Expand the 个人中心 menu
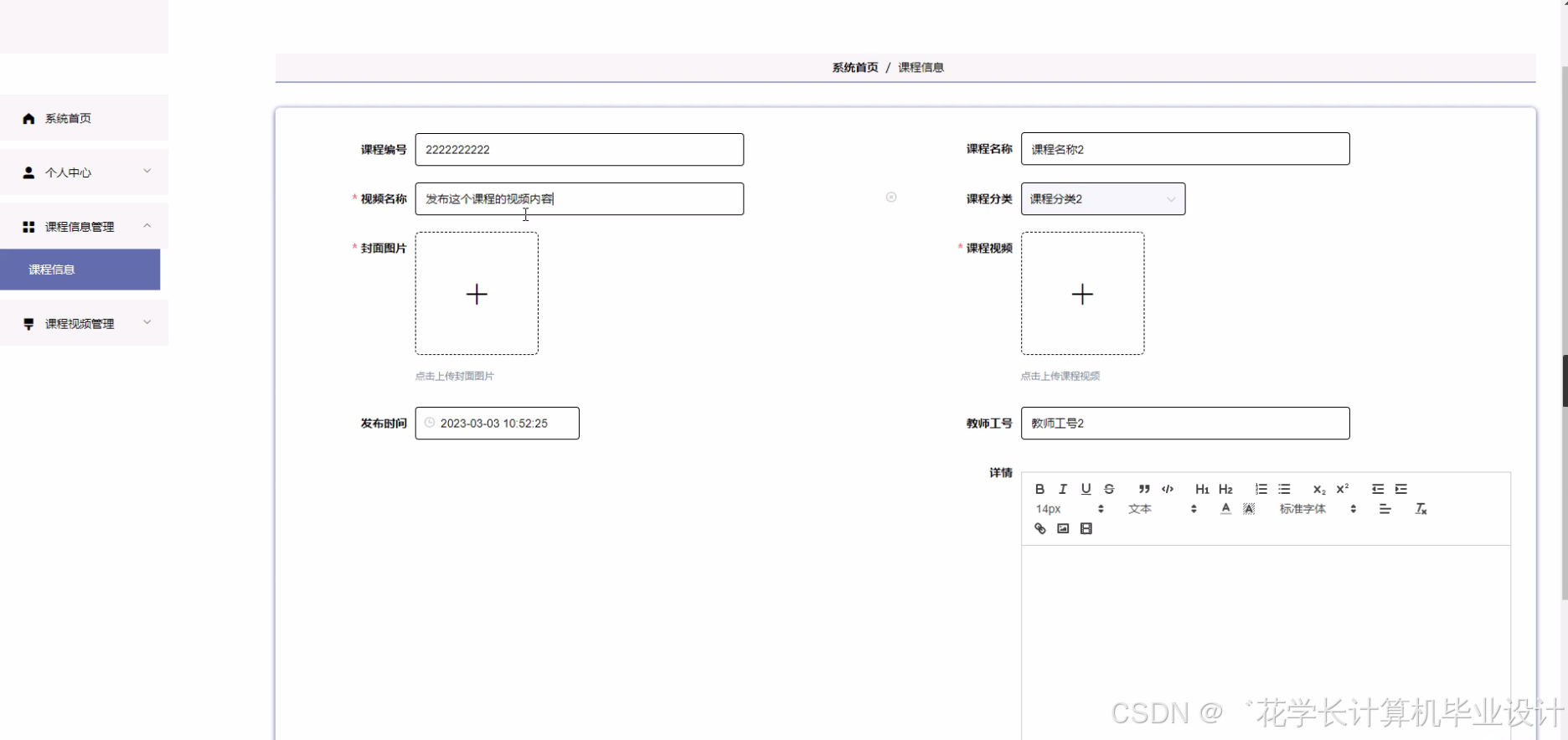The width and height of the screenshot is (1568, 740). tap(84, 172)
